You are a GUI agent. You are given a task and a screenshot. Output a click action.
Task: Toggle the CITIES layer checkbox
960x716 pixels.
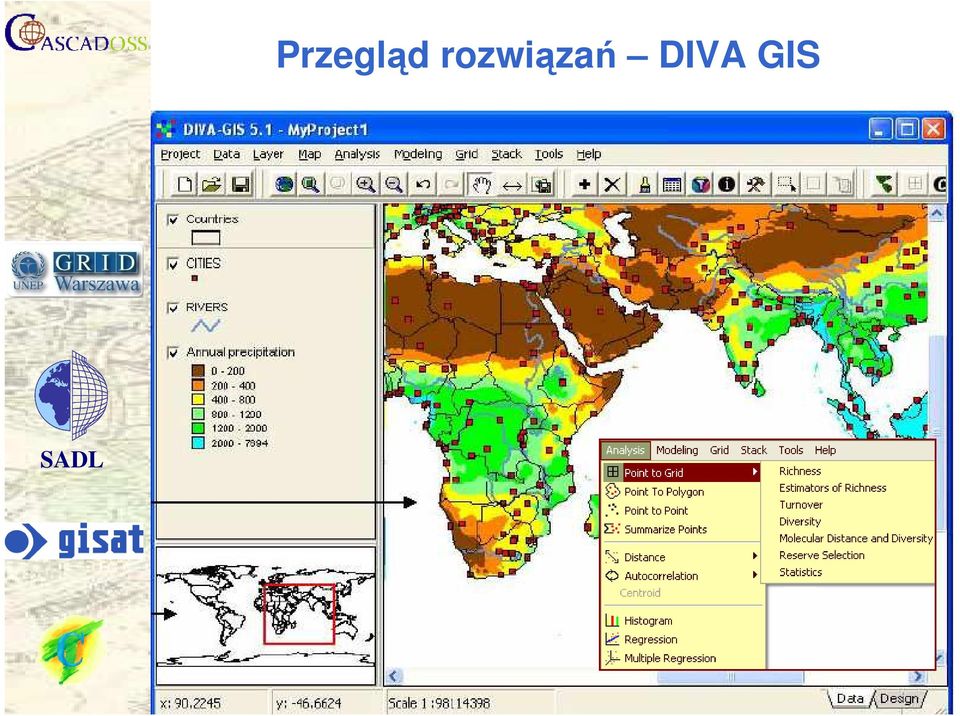173,264
